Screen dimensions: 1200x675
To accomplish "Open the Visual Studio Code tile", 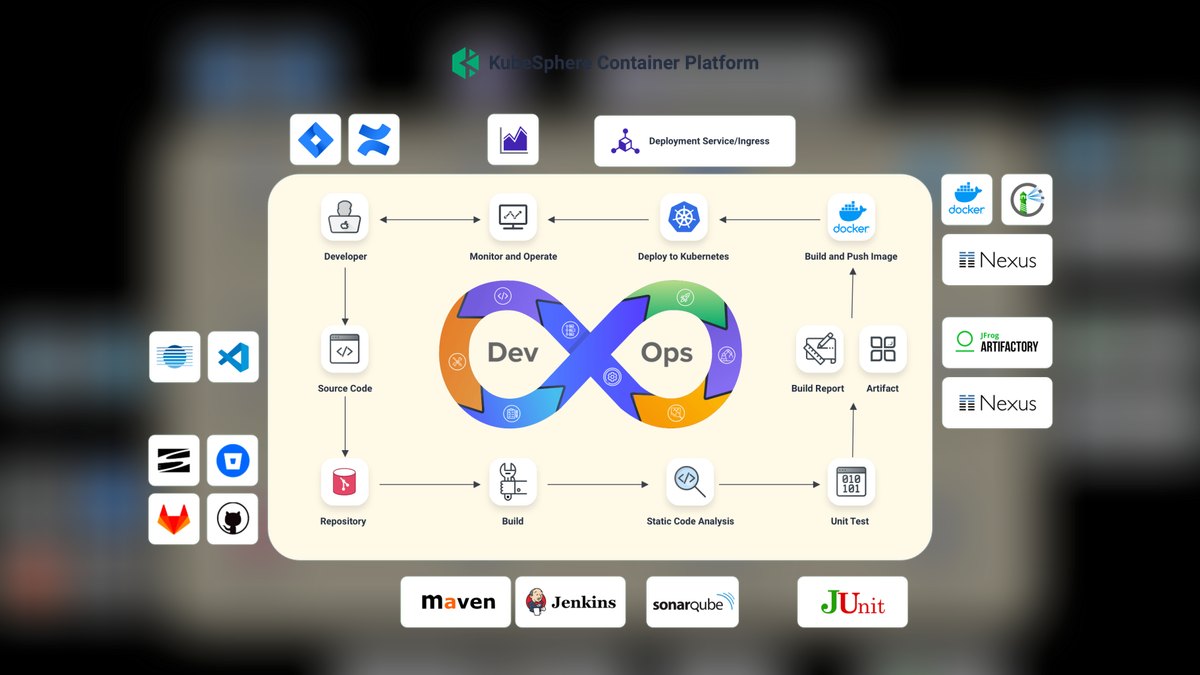I will tap(233, 357).
